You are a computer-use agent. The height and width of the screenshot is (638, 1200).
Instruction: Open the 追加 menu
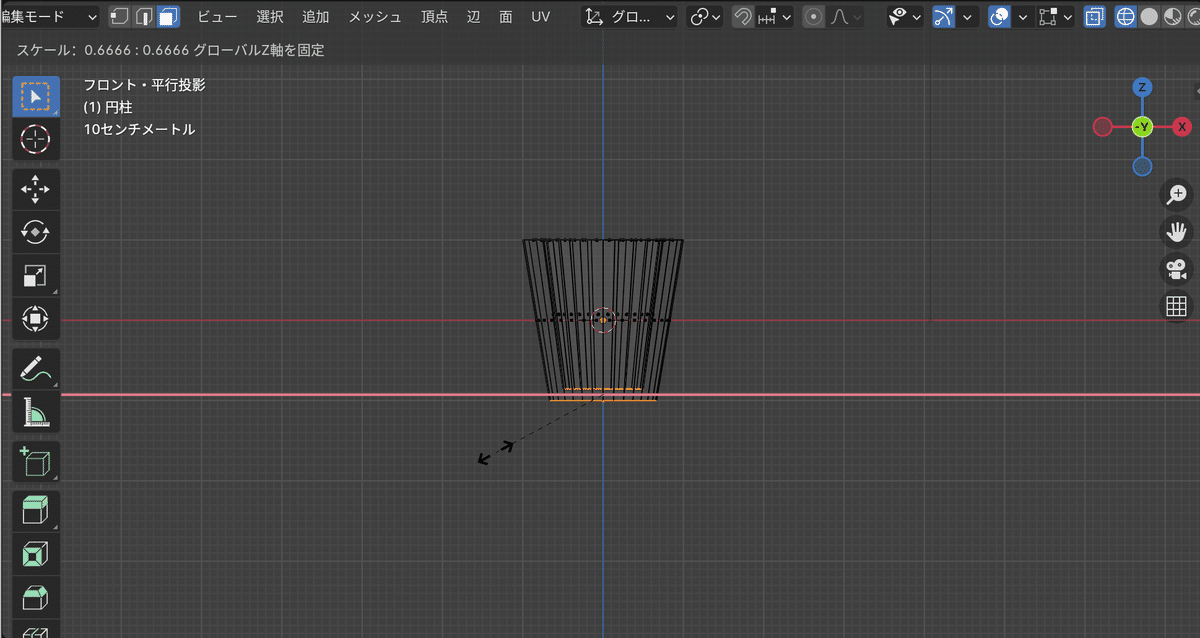[x=315, y=17]
